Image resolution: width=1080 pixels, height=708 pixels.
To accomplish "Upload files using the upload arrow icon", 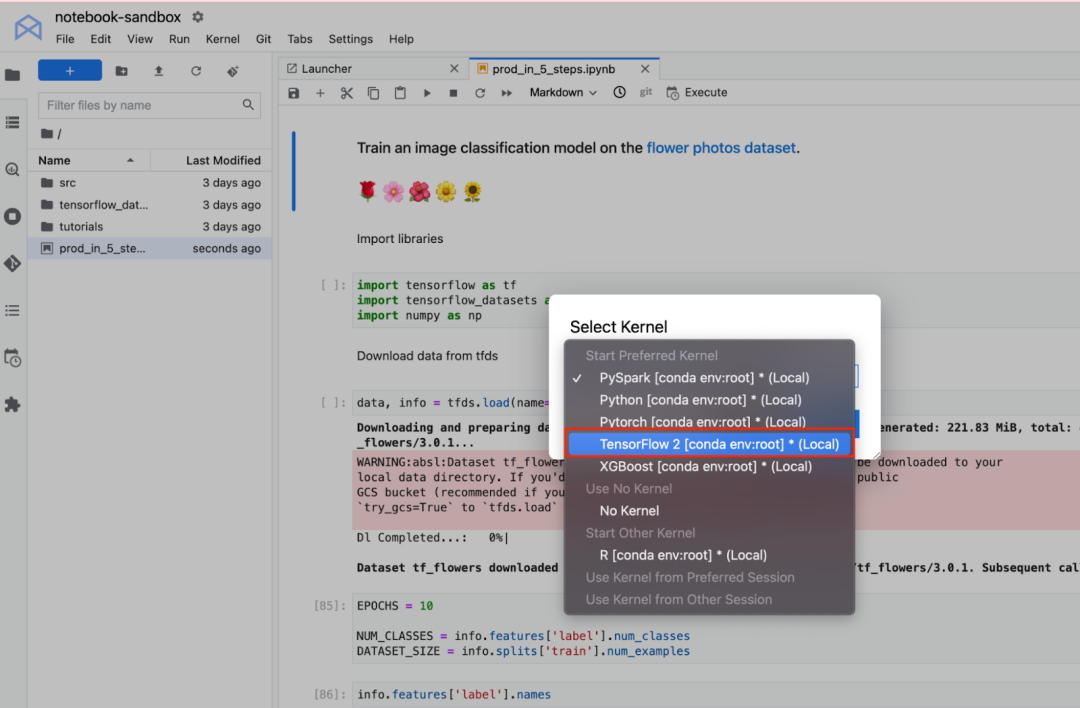I will coord(158,71).
